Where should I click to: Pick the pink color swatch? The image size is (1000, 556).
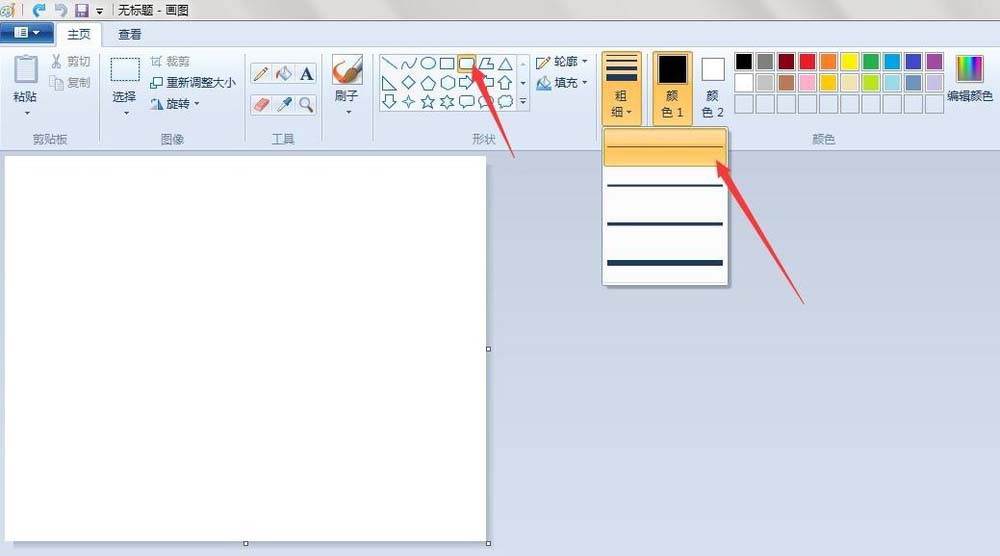[x=807, y=82]
